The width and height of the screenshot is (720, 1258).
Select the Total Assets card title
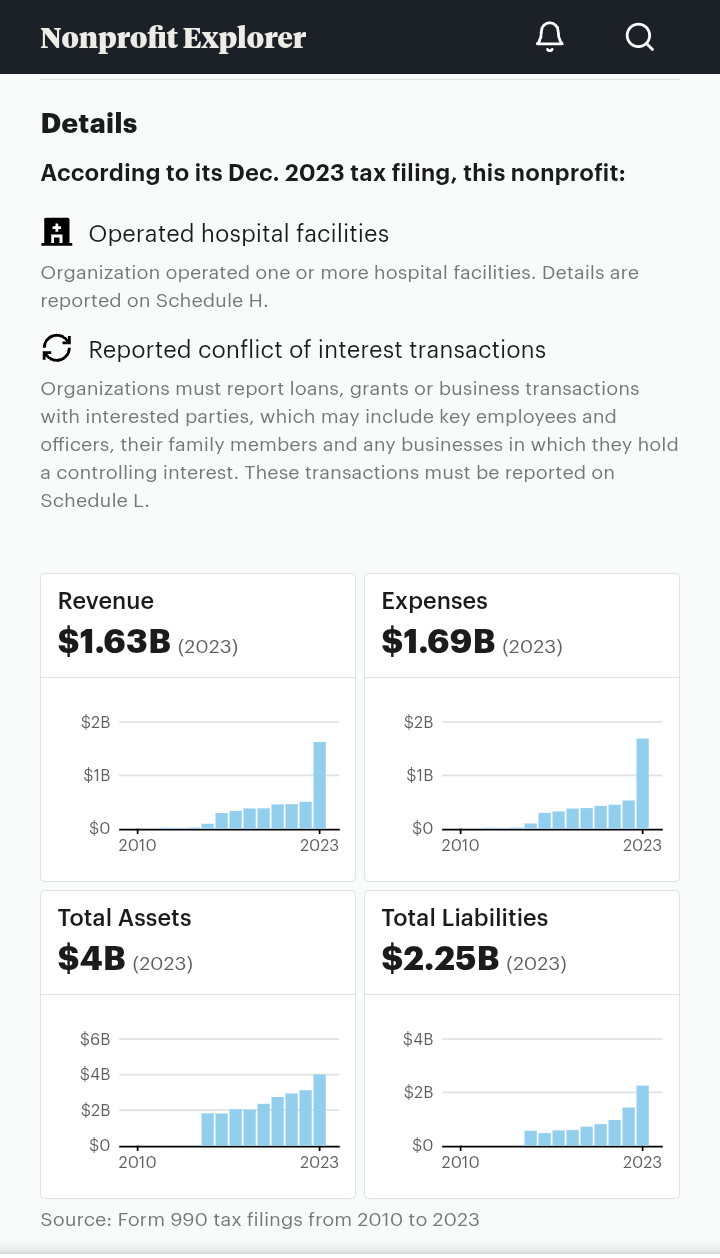[124, 918]
